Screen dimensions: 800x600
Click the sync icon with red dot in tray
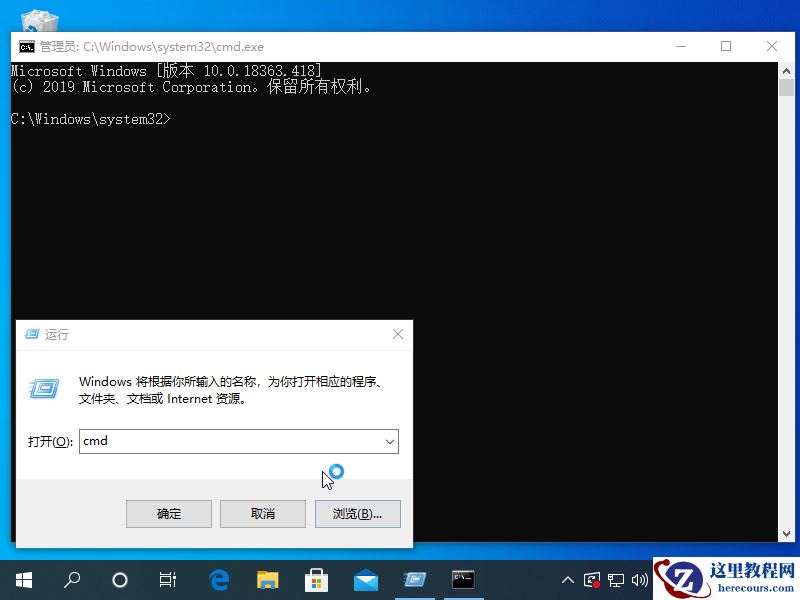590,579
